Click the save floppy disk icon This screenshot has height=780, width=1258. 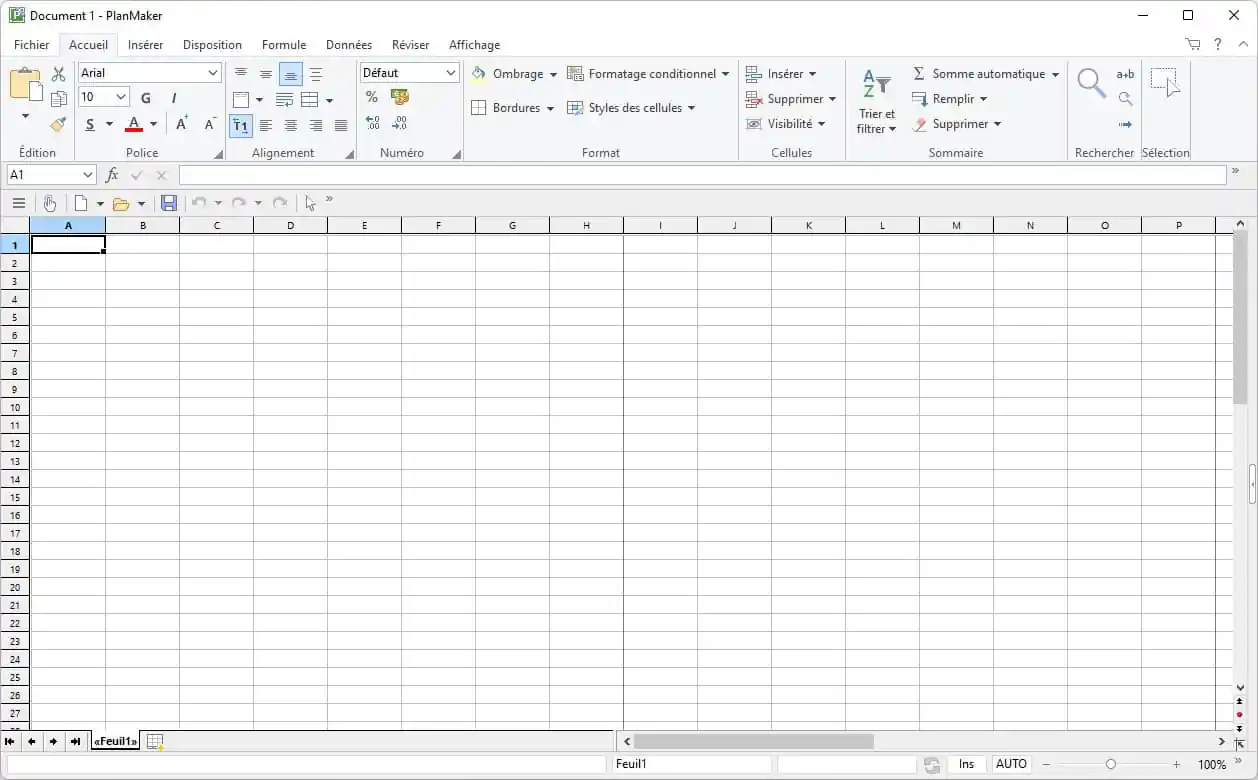tap(169, 203)
